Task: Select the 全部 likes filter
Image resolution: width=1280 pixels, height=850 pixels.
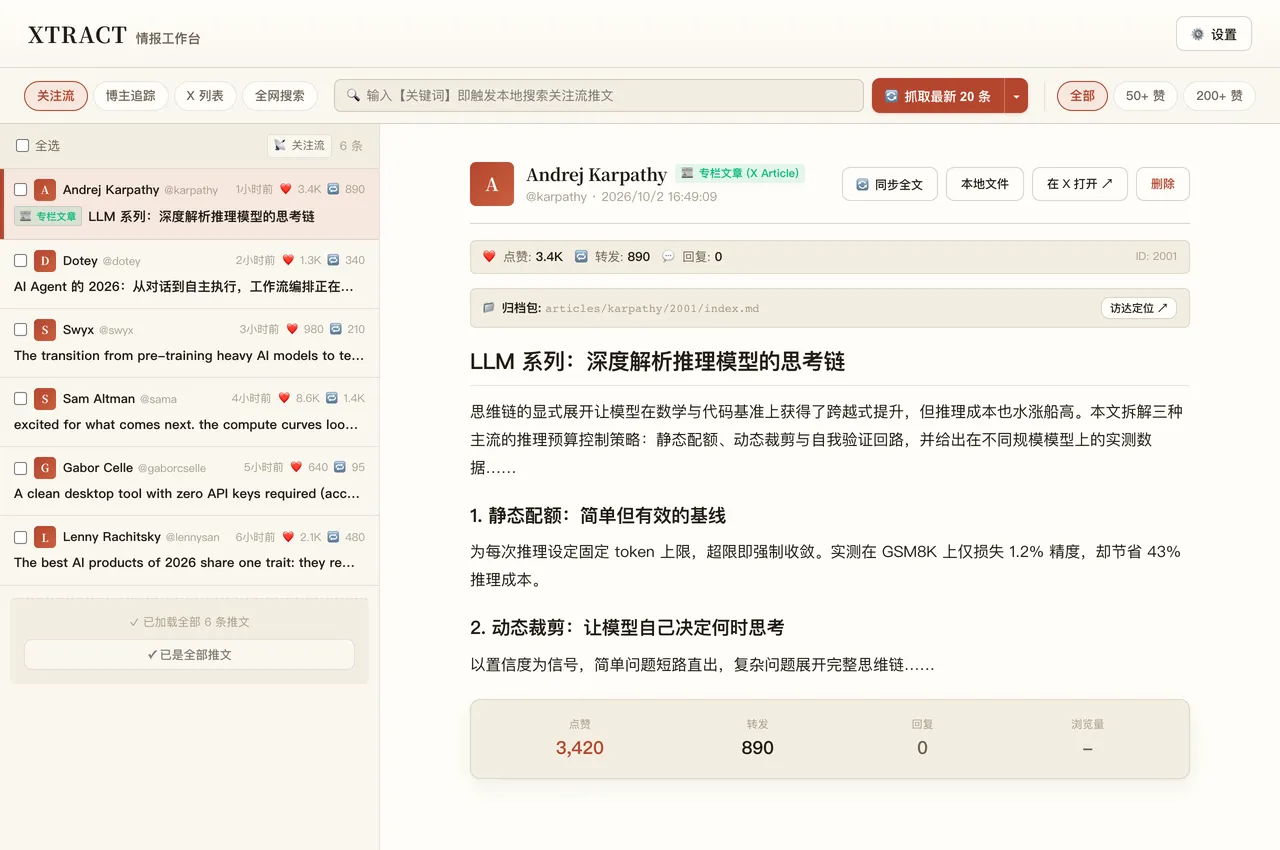Action: [x=1082, y=96]
